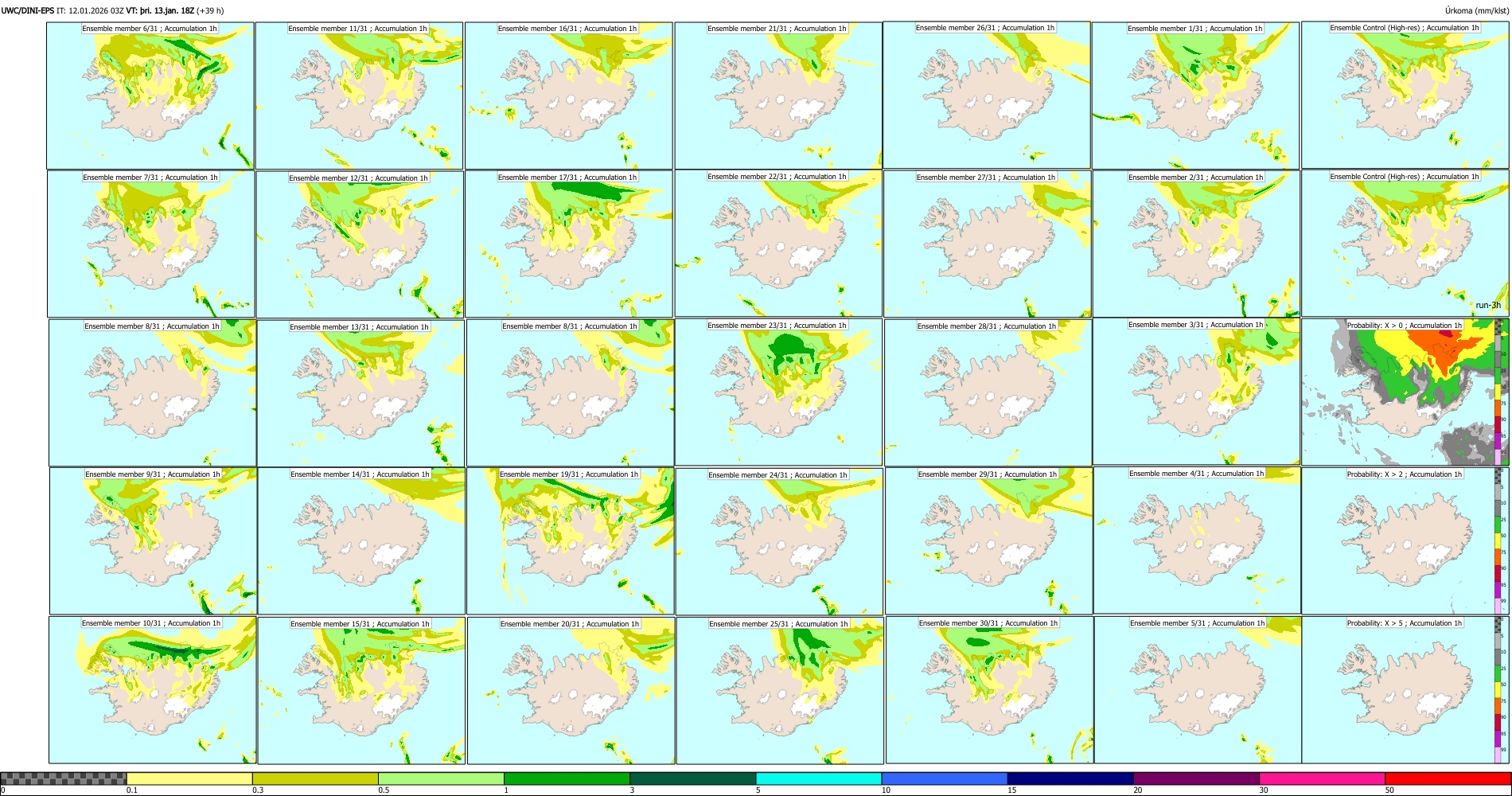Viewport: 1512px width, 796px height.
Task: Open the Ensemble member 12/31 map panel
Action: [360, 244]
